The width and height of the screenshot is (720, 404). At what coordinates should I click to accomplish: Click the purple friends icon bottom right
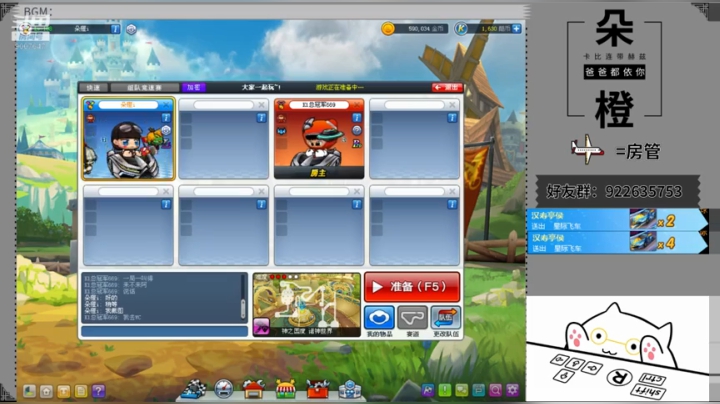click(x=428, y=391)
